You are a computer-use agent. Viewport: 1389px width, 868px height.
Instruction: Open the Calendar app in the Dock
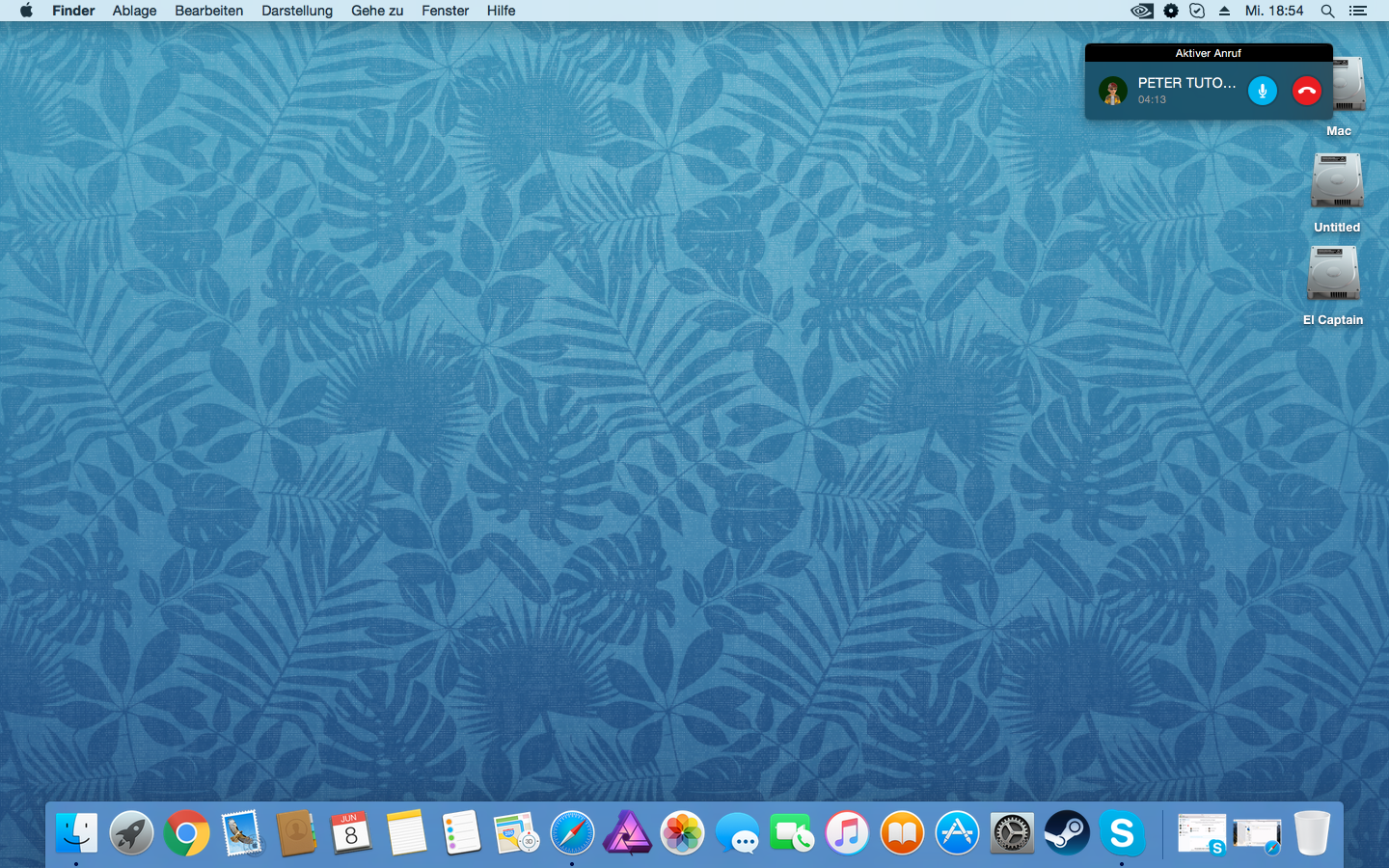pyautogui.click(x=351, y=832)
